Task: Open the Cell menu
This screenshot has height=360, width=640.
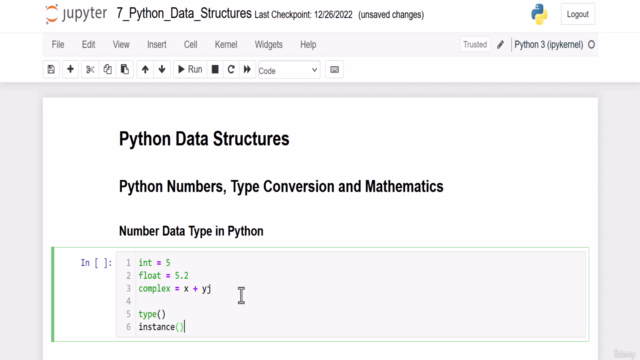Action: click(191, 44)
